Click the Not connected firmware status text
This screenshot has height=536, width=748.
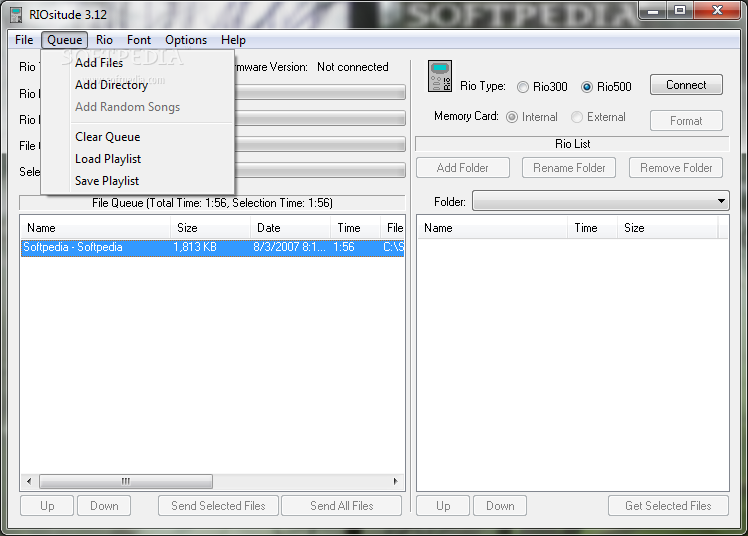click(353, 67)
